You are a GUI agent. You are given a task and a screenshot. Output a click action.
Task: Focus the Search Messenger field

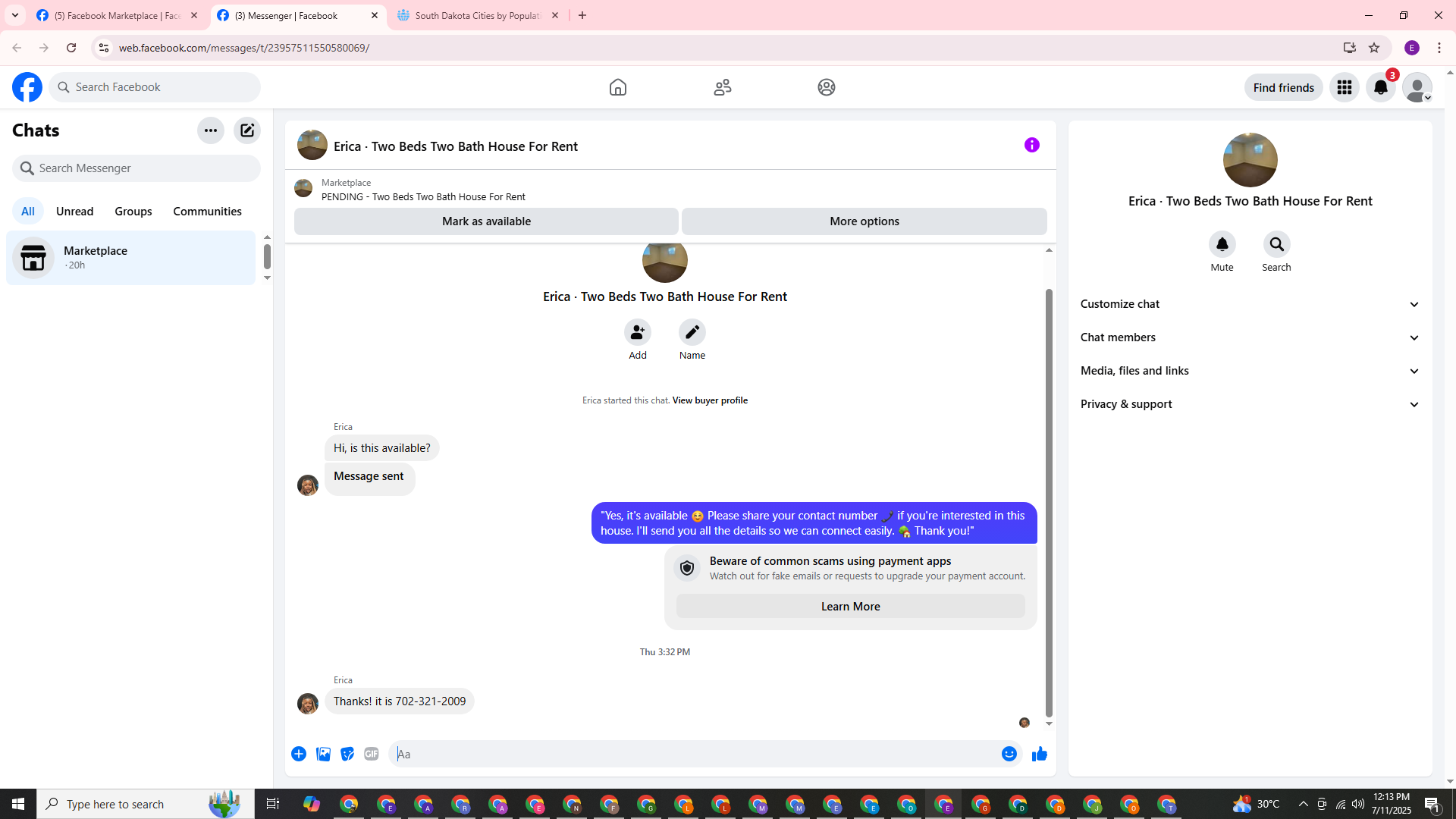[x=136, y=168]
